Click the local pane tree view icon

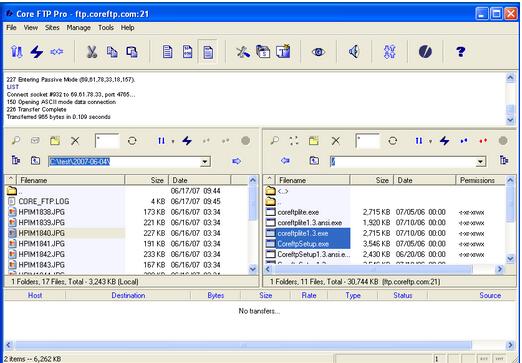pos(16,160)
